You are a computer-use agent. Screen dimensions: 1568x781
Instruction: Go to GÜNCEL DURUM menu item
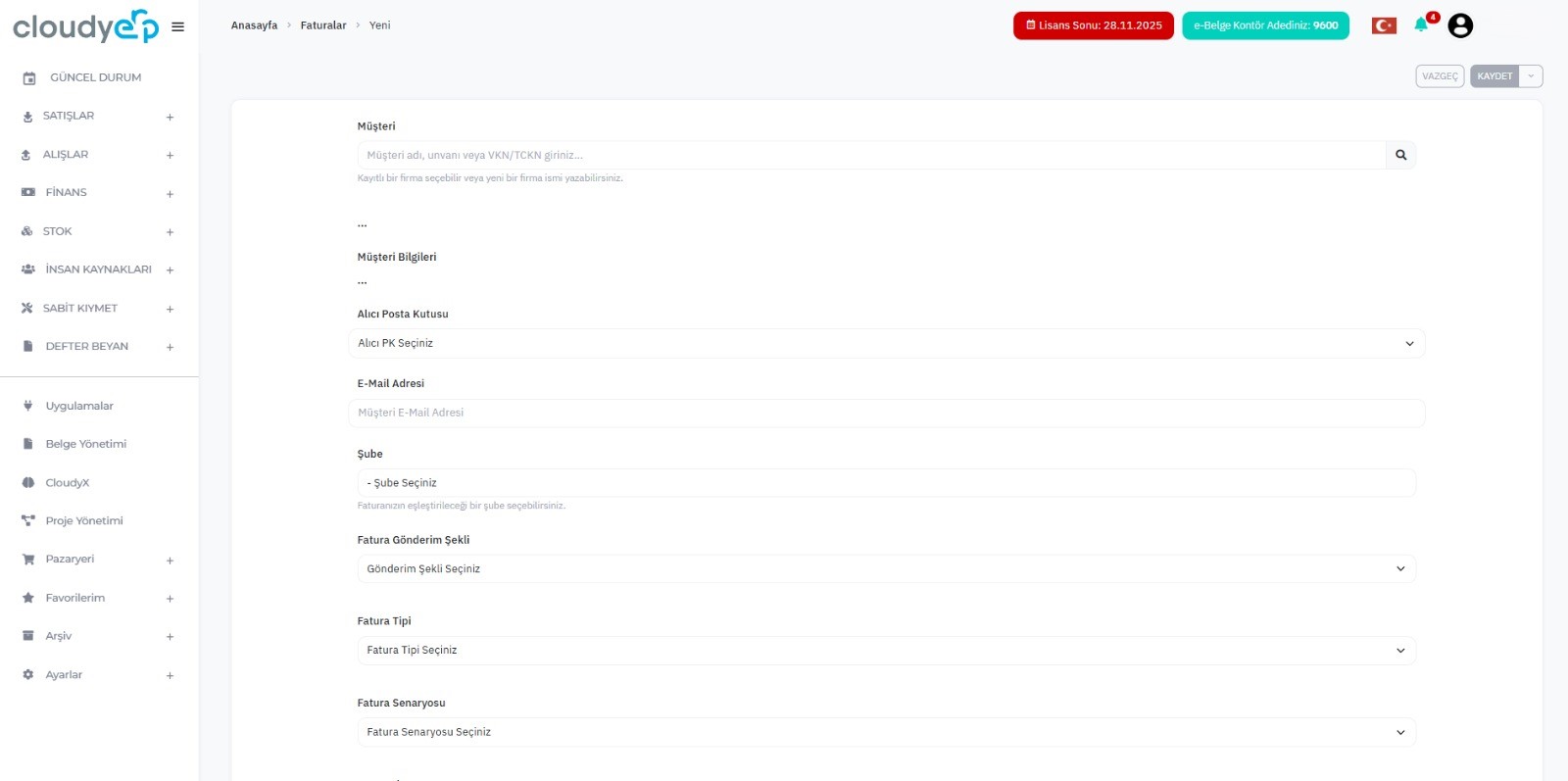[x=95, y=77]
